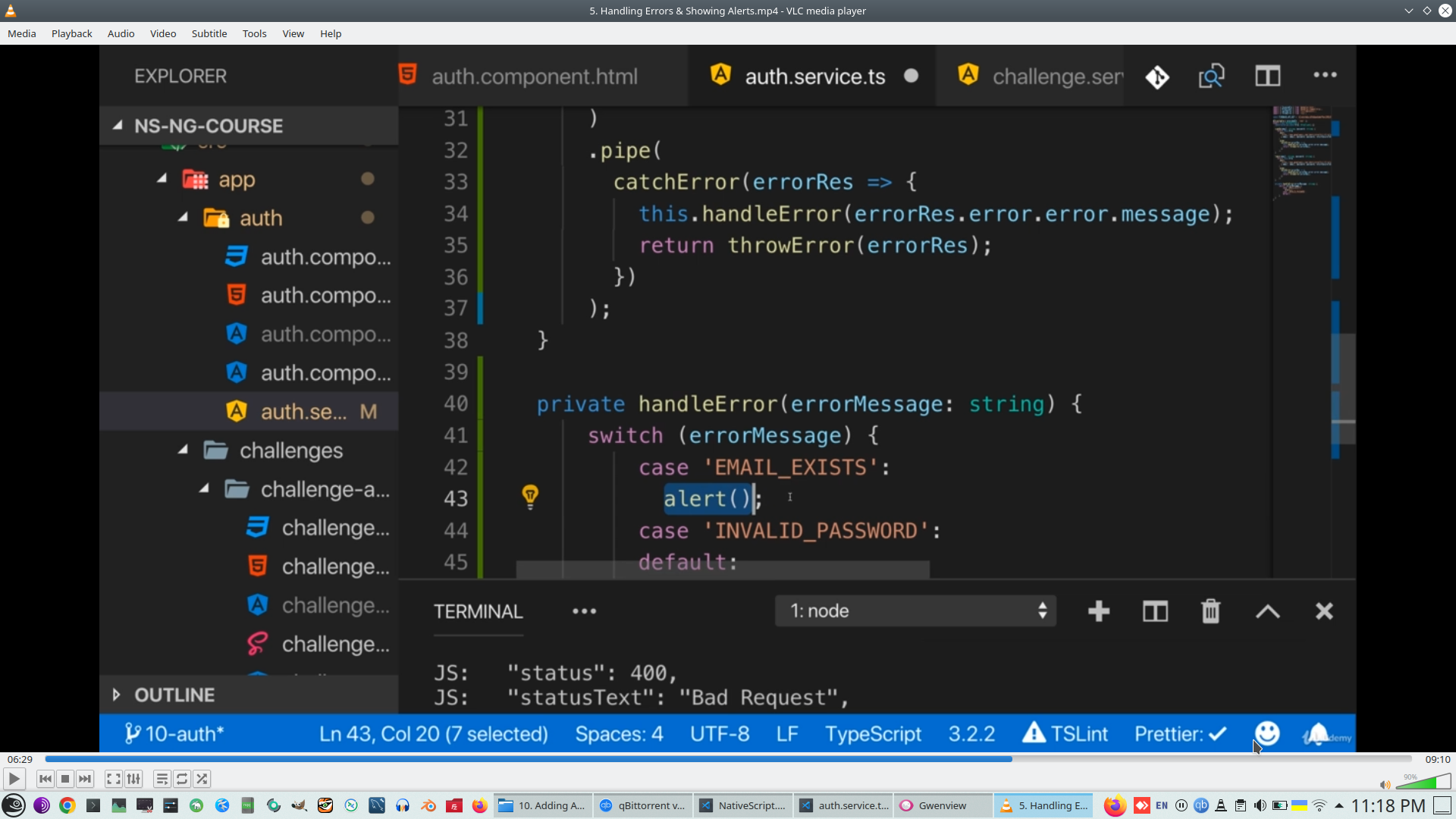Open the Media dropdown menu
Image resolution: width=1456 pixels, height=819 pixels.
pos(21,33)
